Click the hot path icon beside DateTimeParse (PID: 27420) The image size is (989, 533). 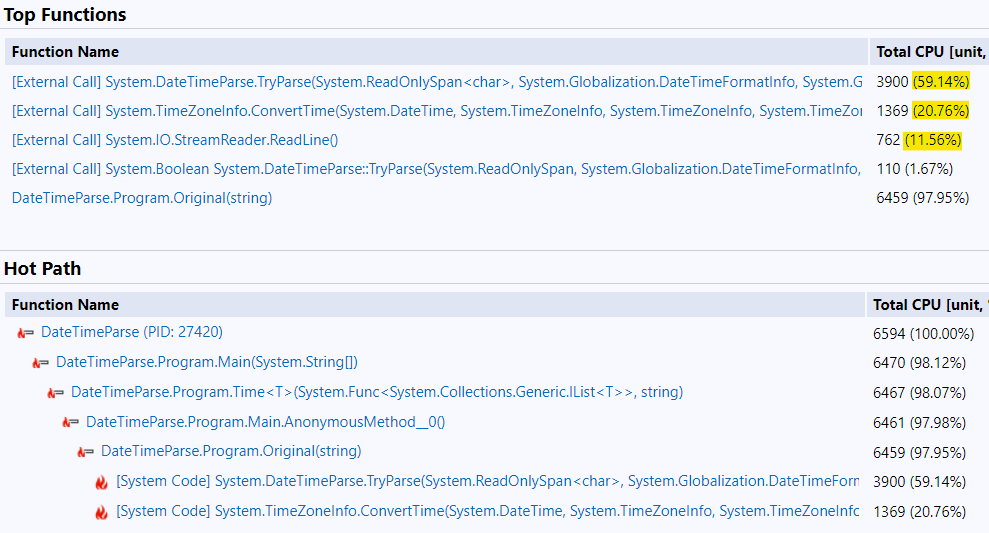click(x=25, y=333)
